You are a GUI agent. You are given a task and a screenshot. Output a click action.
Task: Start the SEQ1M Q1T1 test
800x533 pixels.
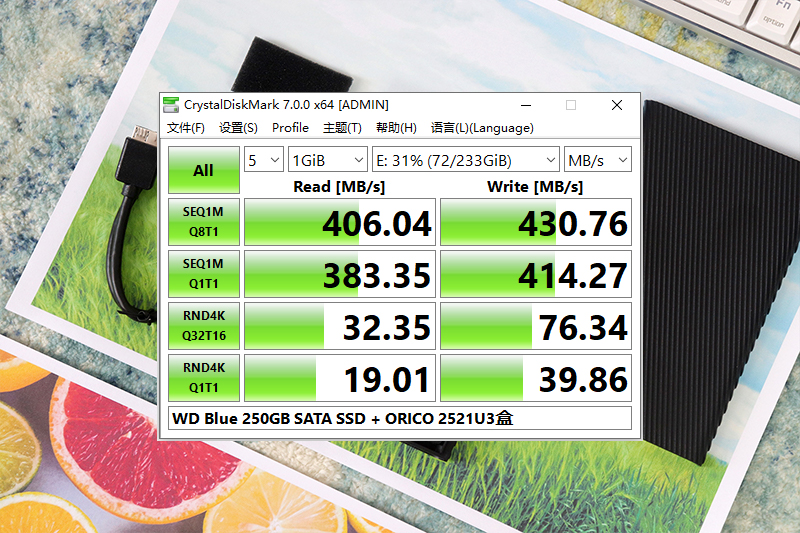pyautogui.click(x=204, y=274)
